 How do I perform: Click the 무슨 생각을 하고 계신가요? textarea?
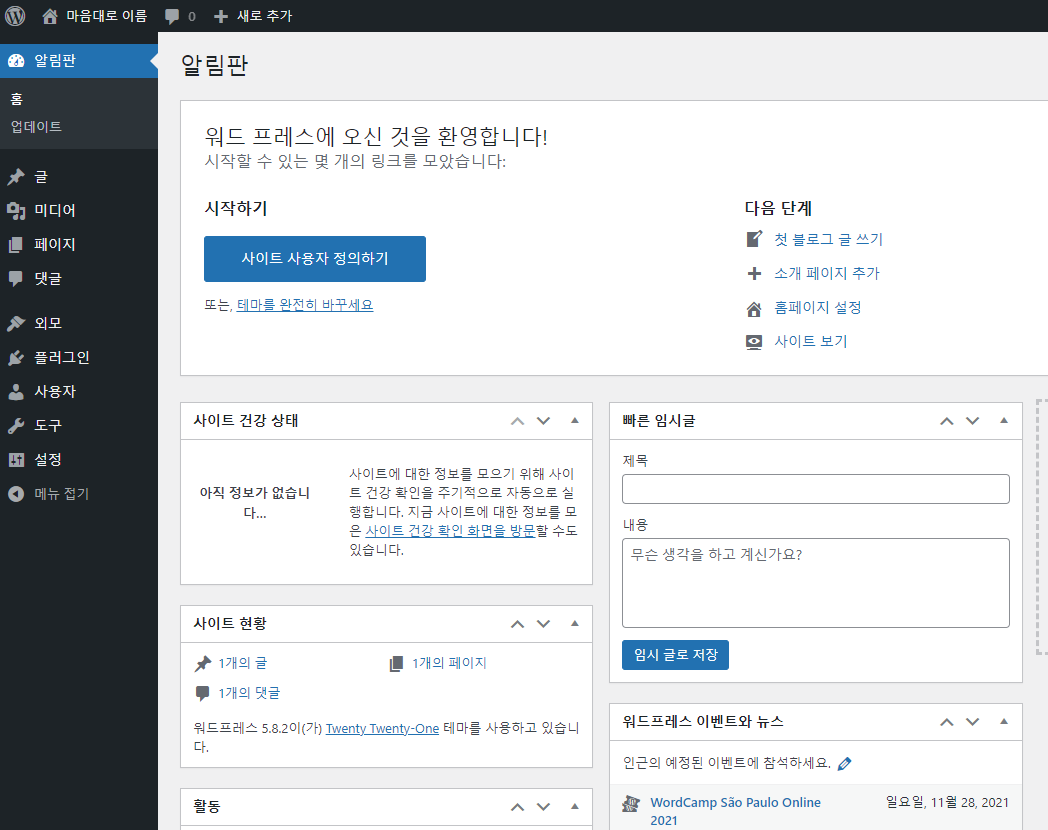(815, 583)
